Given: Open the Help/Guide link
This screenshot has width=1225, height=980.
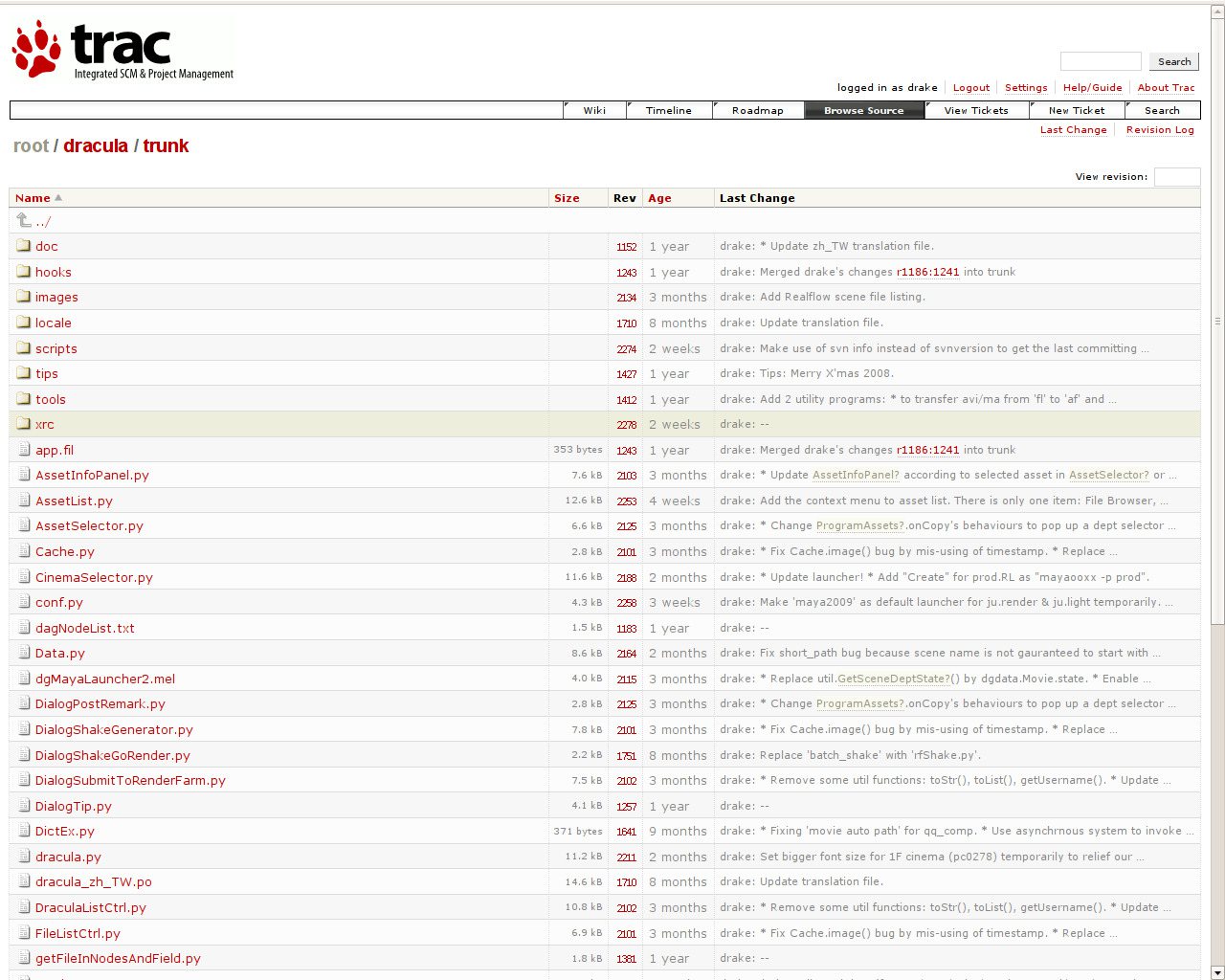Looking at the screenshot, I should pyautogui.click(x=1093, y=87).
